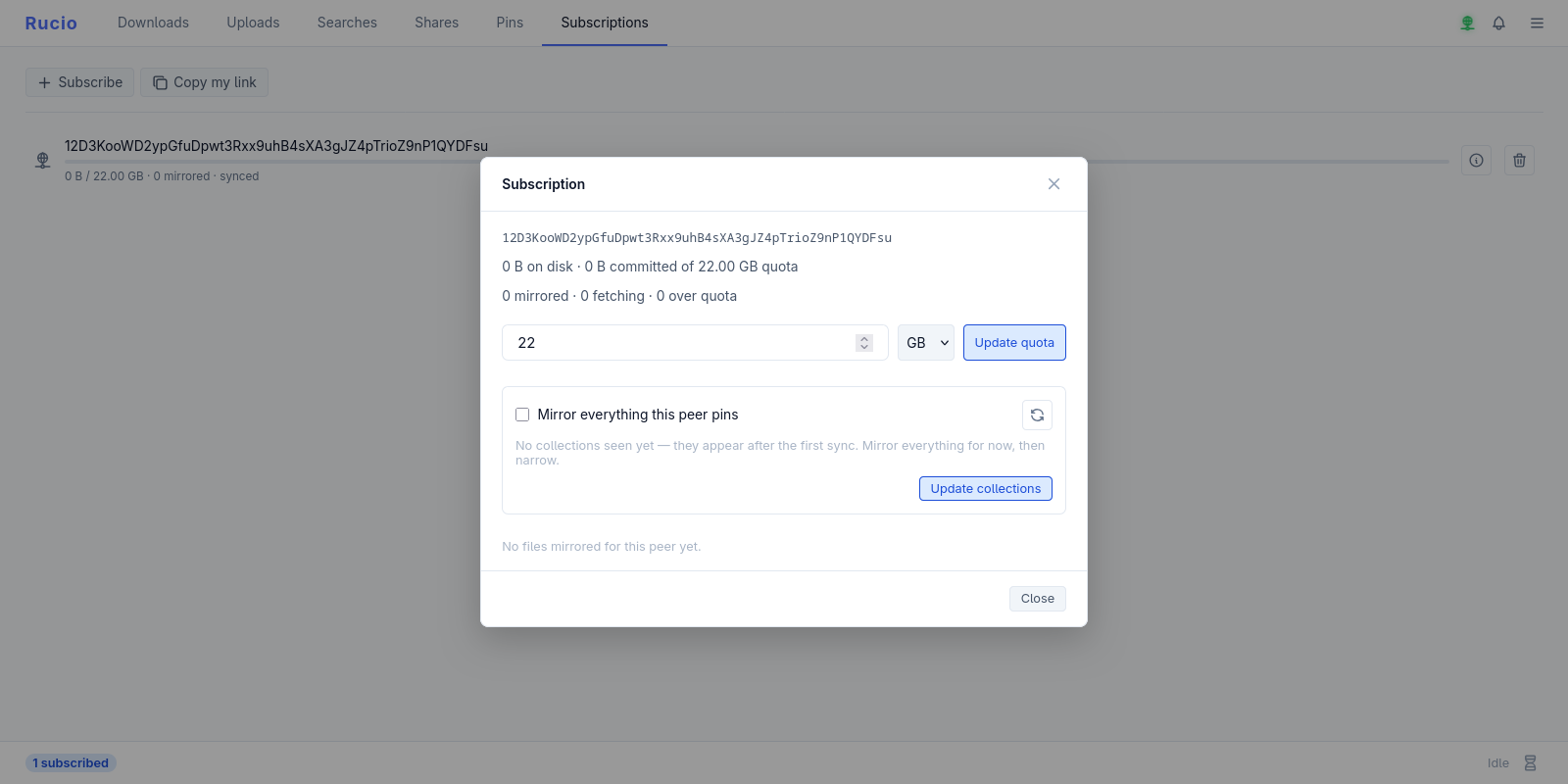Click the 'No collections seen yet' hint text
This screenshot has width=1568, height=784.
pyautogui.click(x=780, y=453)
